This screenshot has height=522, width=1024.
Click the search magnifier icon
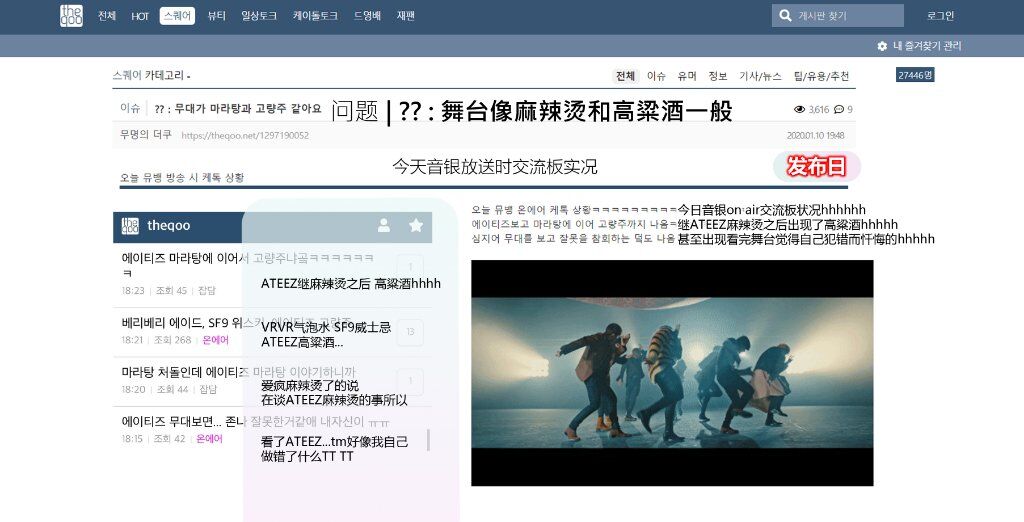(x=785, y=16)
